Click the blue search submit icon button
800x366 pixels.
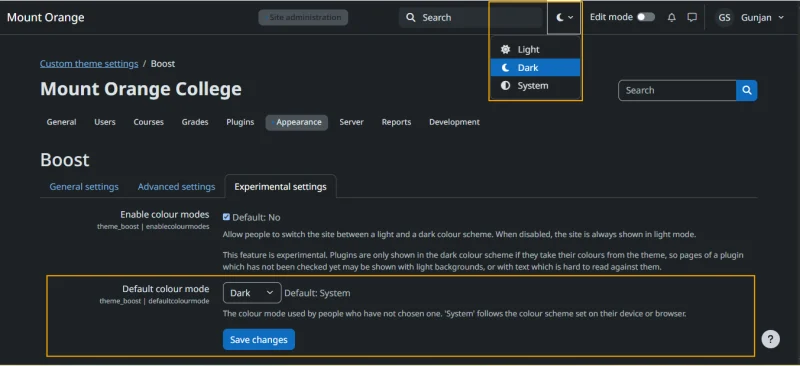point(747,90)
